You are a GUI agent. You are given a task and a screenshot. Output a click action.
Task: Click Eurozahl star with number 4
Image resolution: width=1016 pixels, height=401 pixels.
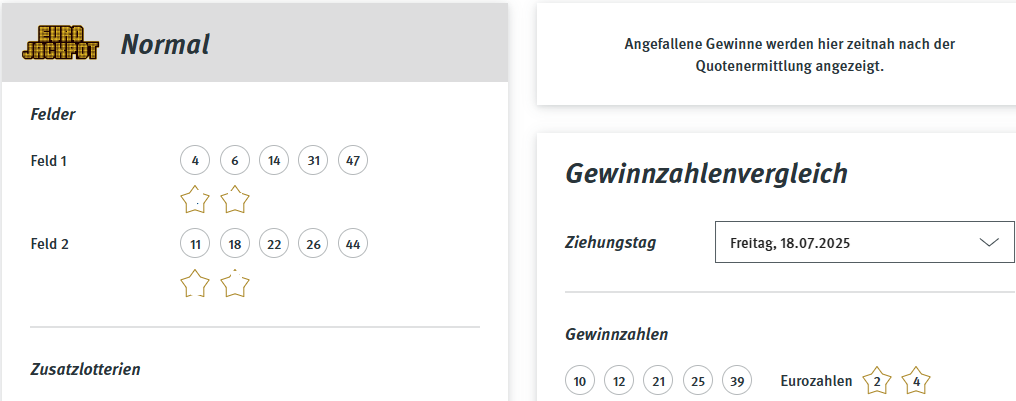click(x=915, y=381)
